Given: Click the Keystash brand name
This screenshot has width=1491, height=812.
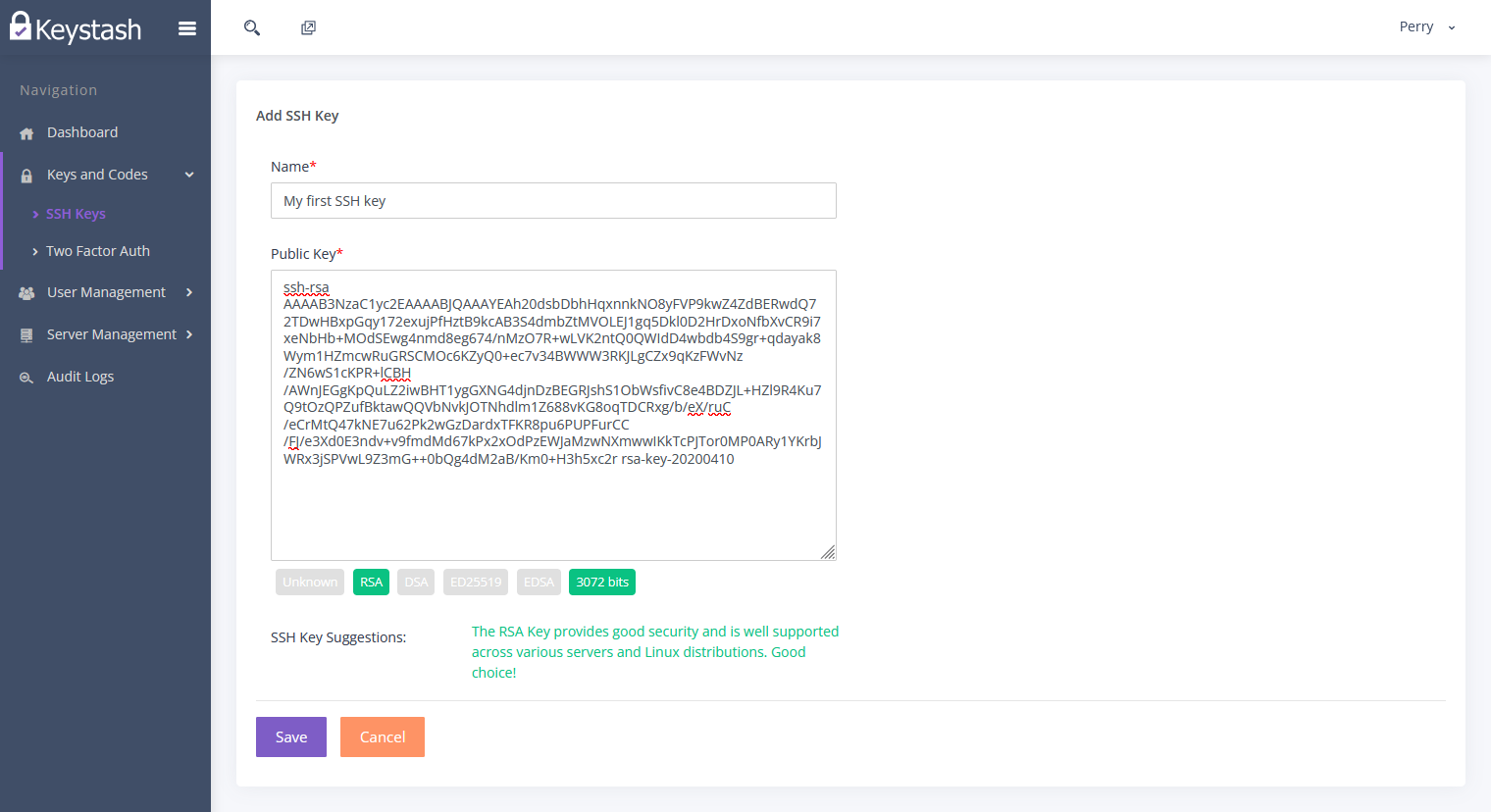Looking at the screenshot, I should (88, 30).
